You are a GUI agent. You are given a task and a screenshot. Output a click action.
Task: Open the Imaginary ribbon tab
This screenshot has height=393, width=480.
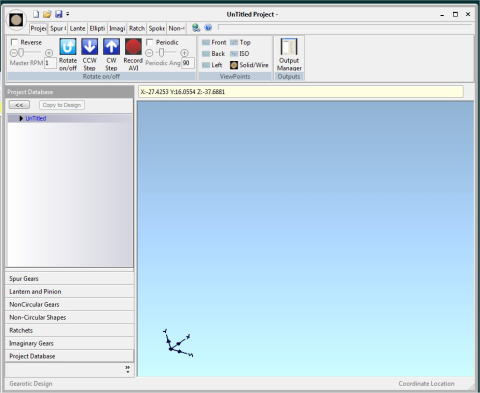click(117, 28)
